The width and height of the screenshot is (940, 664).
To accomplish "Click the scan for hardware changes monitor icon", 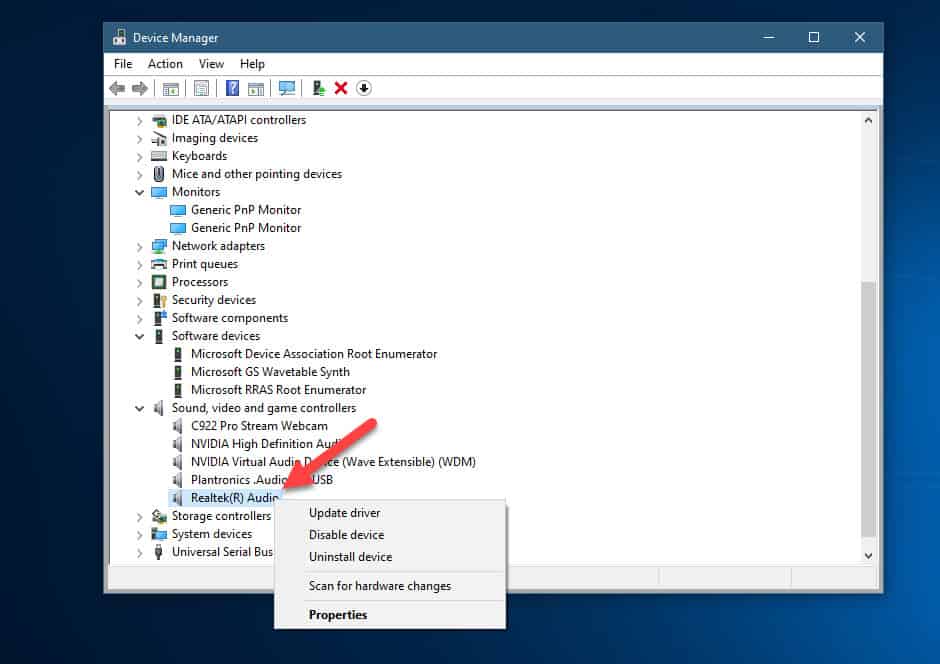I will pos(287,89).
